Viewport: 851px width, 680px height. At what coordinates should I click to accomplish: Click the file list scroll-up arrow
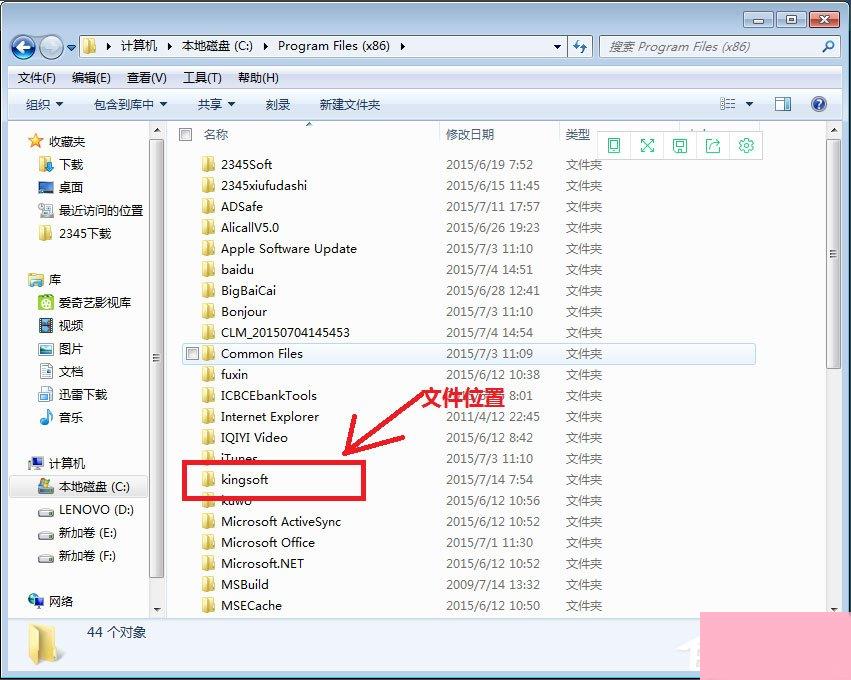[x=833, y=130]
